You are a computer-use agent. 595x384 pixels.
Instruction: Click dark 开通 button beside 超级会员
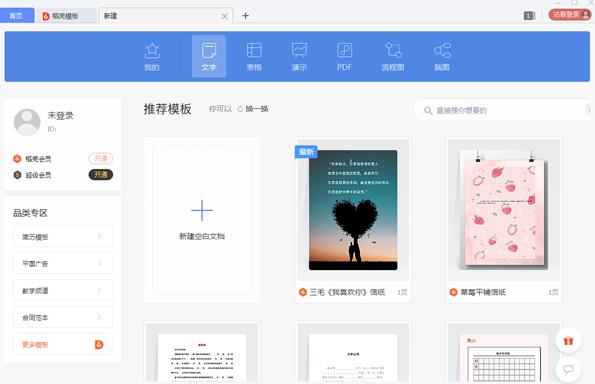pyautogui.click(x=101, y=175)
